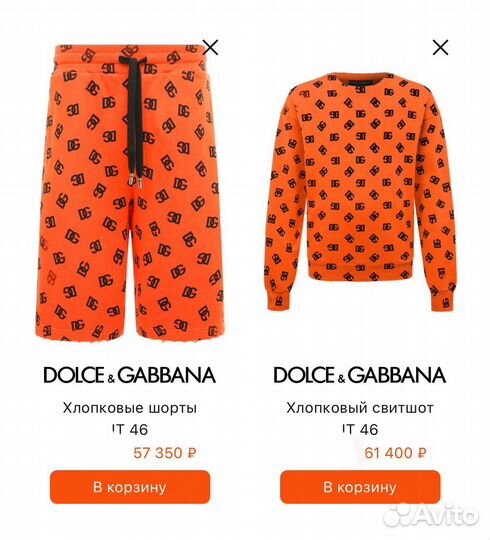Viewport: 490px width, 540px height.
Task: Remove the cotton sweatshirt with the X icon
Action: 440,48
